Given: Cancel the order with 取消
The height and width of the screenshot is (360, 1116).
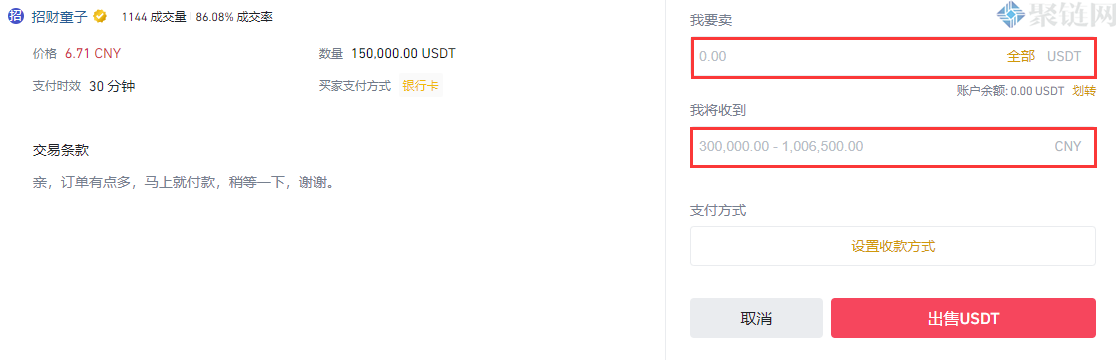Looking at the screenshot, I should click(756, 318).
